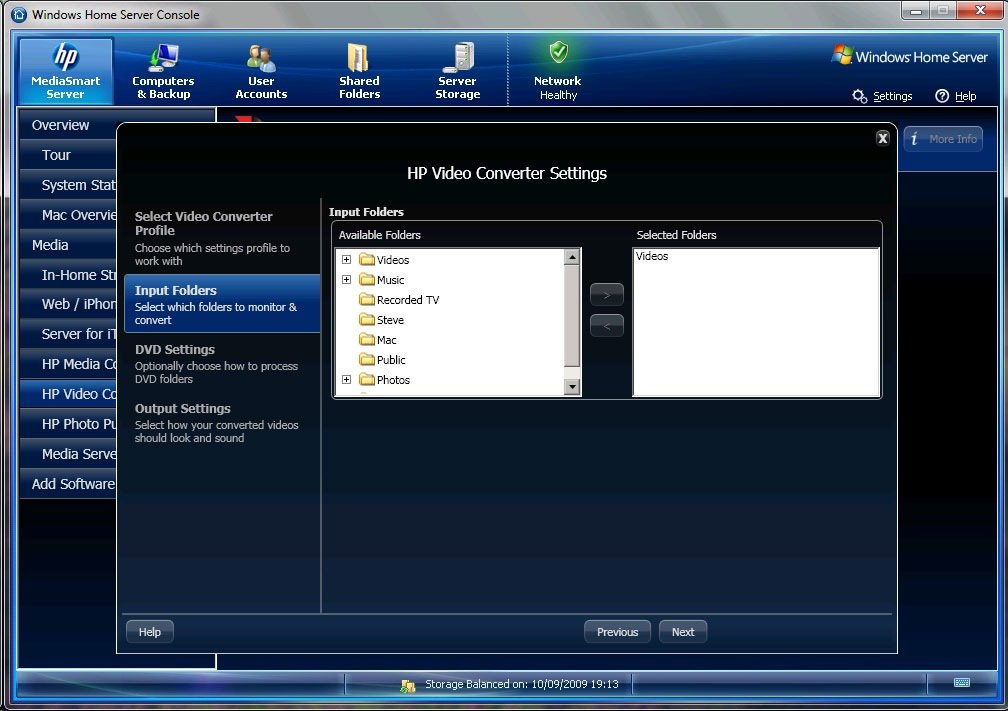Click the Storage Balanced status icon

[408, 685]
